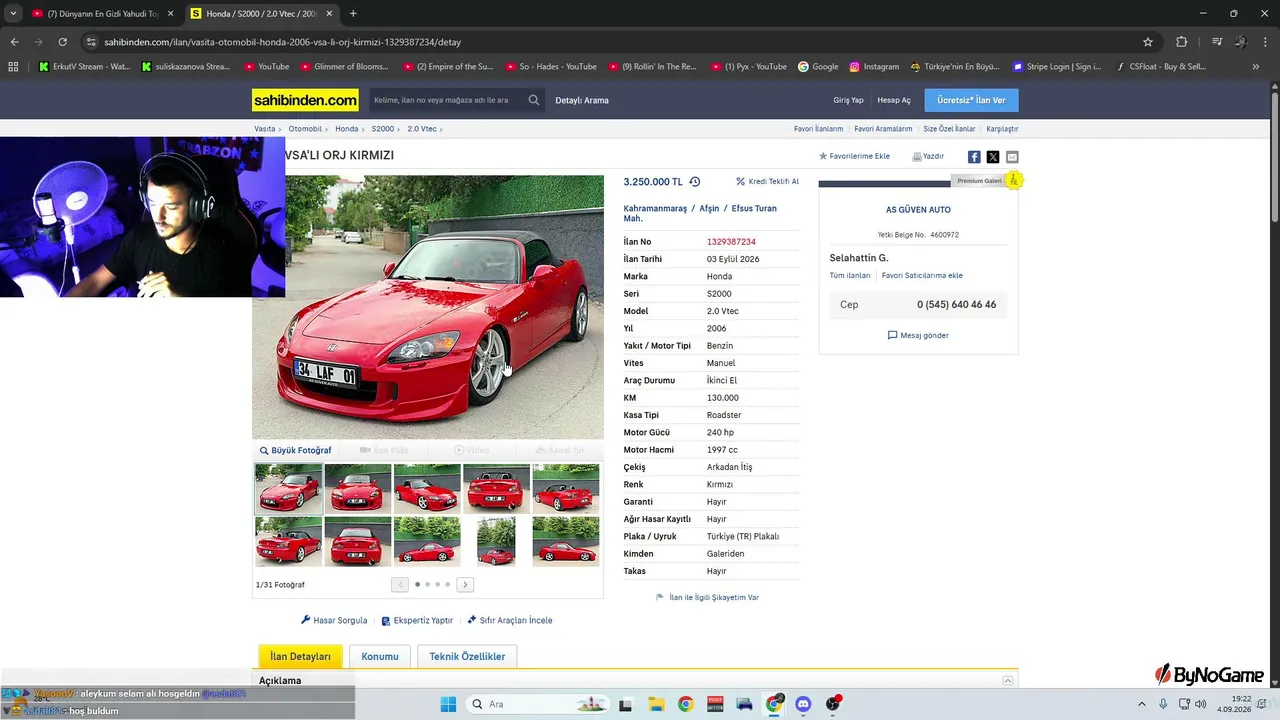Open Mesaj gönder link
Viewport: 1280px width, 720px height.
(918, 335)
